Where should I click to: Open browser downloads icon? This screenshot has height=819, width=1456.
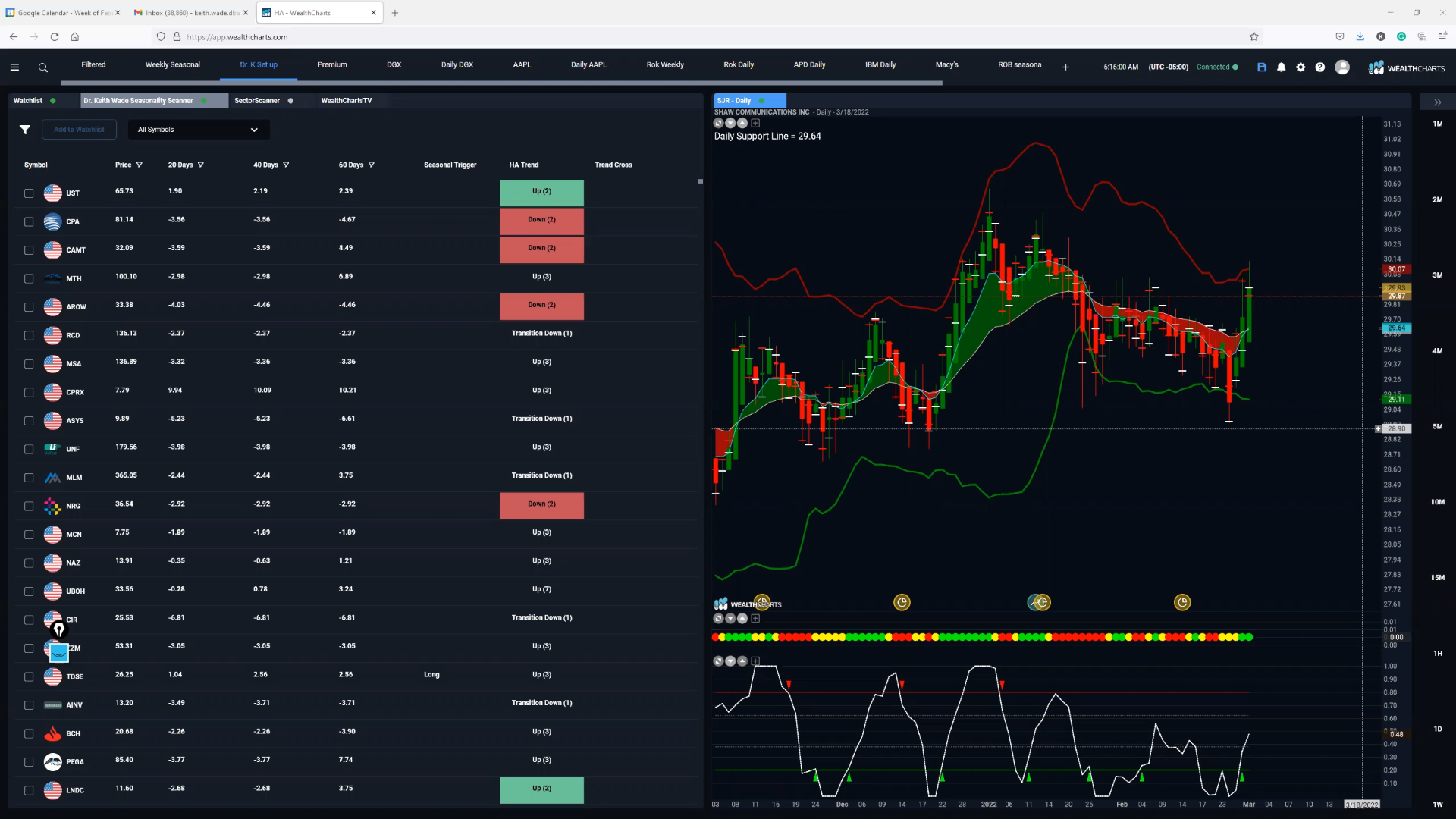click(1360, 36)
